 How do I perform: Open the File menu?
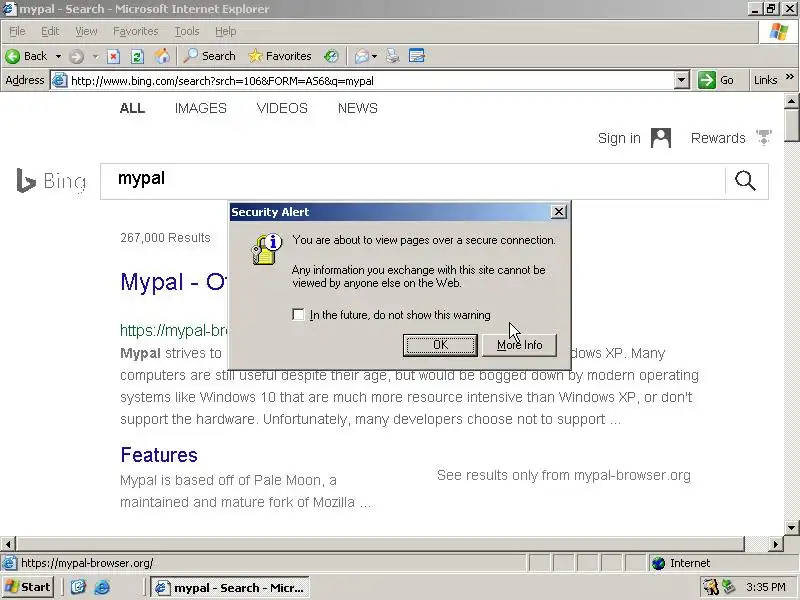coord(17,32)
